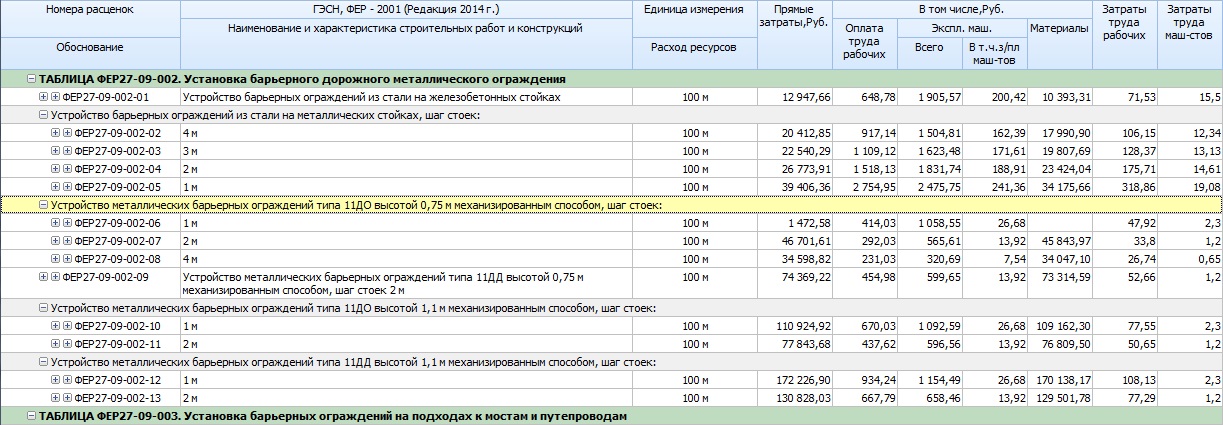The height and width of the screenshot is (425, 1223).
Task: Click machine total value 1 905,57
Action: pos(940,97)
